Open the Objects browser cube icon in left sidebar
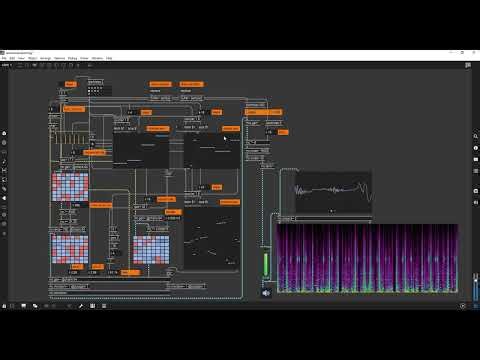Viewport: 480px width, 360px height. pos(4,133)
